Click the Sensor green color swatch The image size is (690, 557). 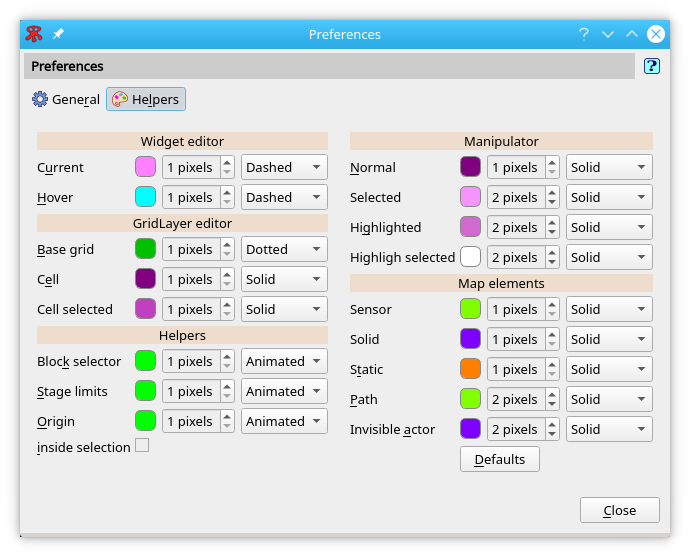(x=470, y=309)
